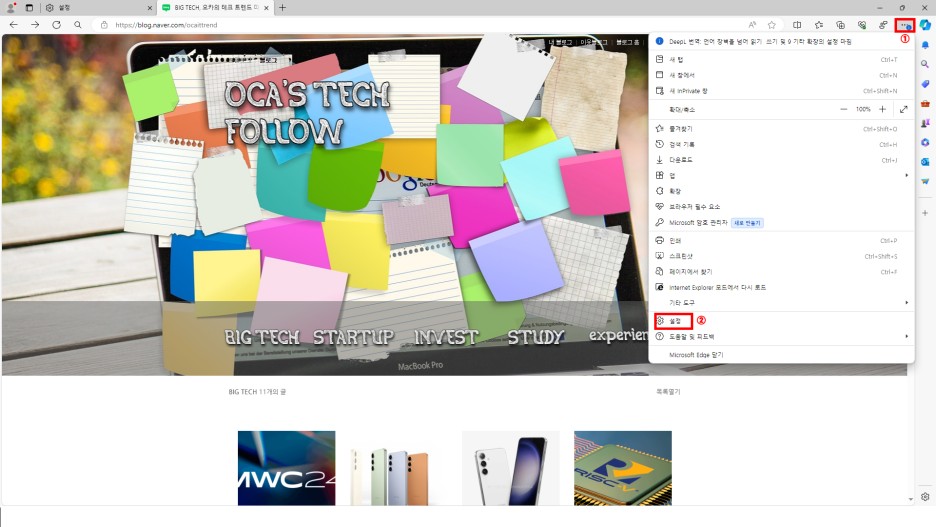Open 검색 기록 (History) from the menu
Image resolution: width=936 pixels, height=527 pixels.
click(781, 144)
